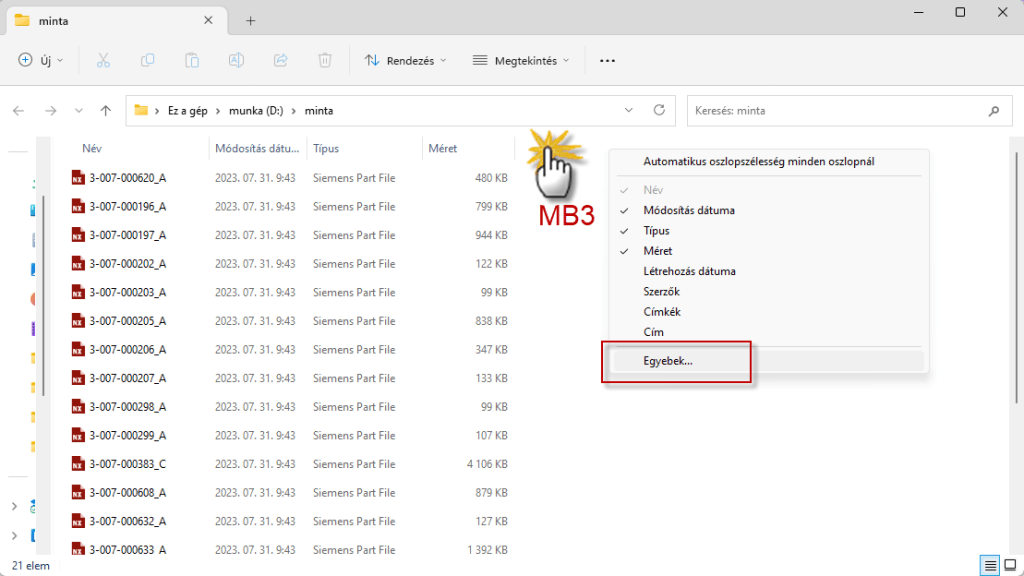Select Egyebek... in the context menu
Image resolution: width=1024 pixels, height=576 pixels.
(x=668, y=361)
